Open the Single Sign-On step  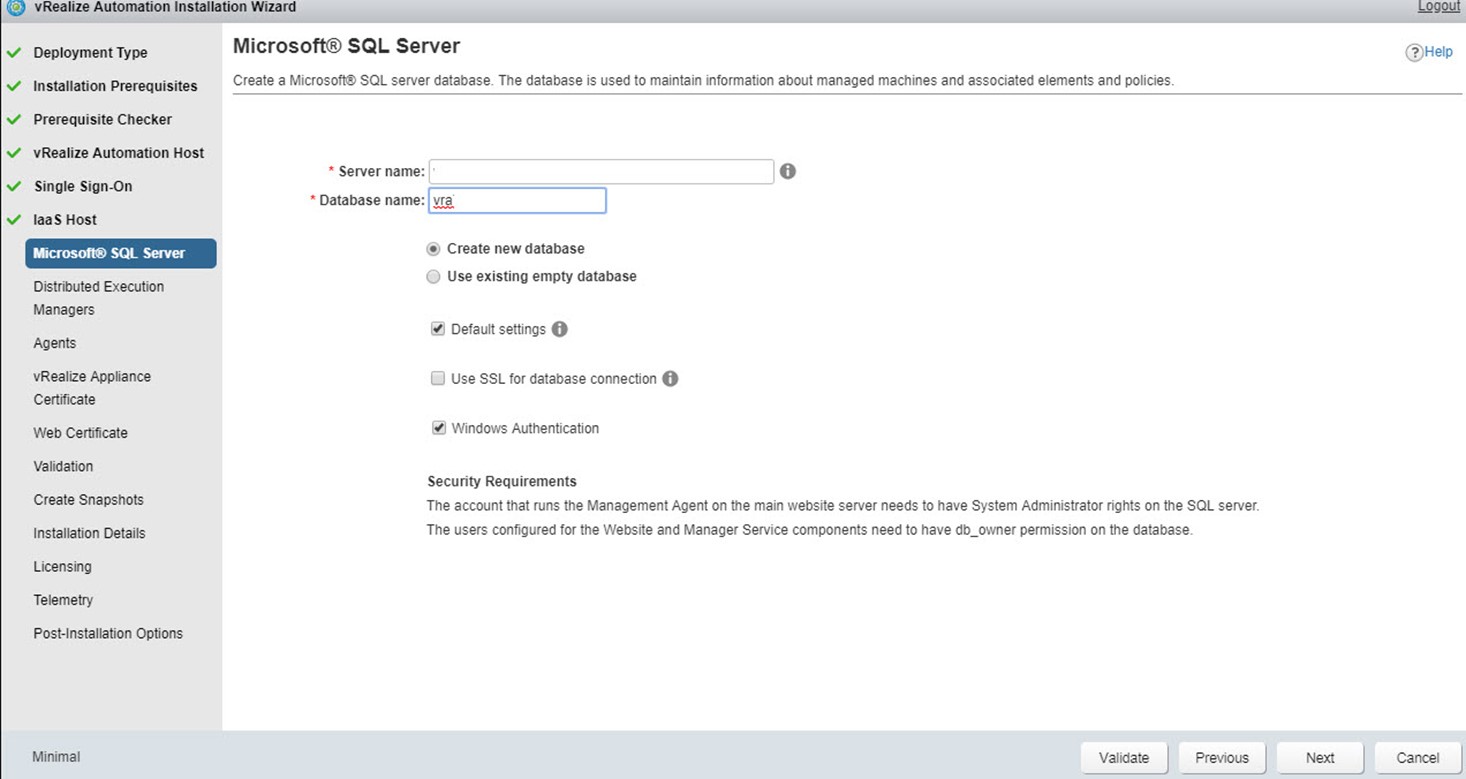pos(83,186)
